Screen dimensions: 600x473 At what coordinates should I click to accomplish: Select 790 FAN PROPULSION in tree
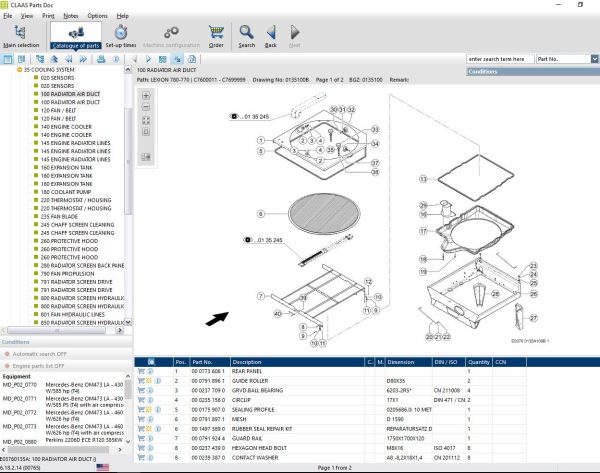pyautogui.click(x=67, y=273)
